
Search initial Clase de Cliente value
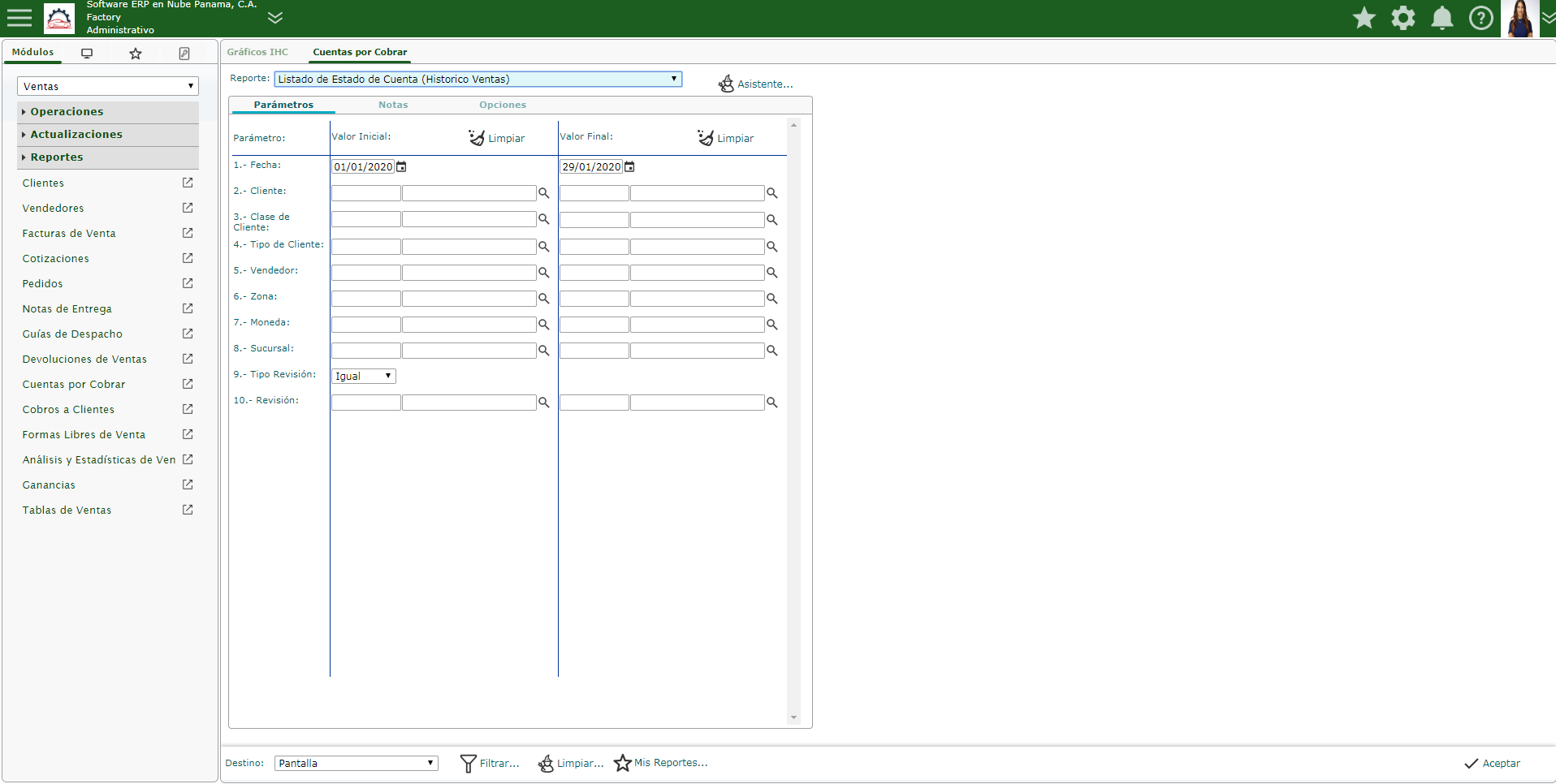tap(544, 219)
